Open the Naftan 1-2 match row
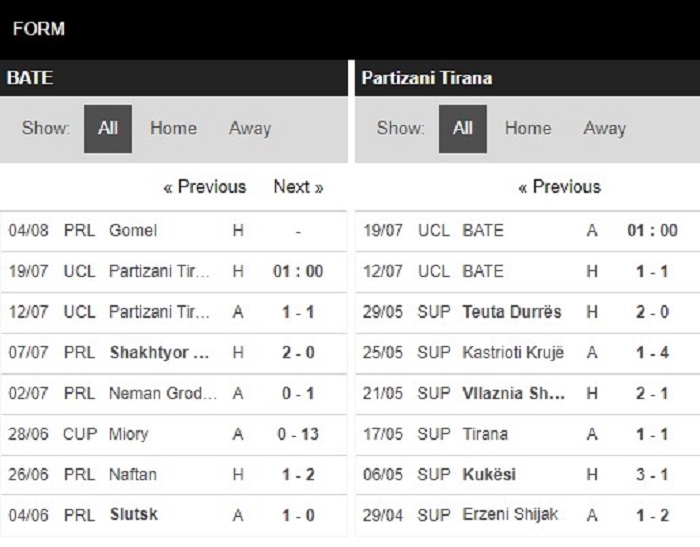Screen dimensions: 700x547 [x=173, y=474]
